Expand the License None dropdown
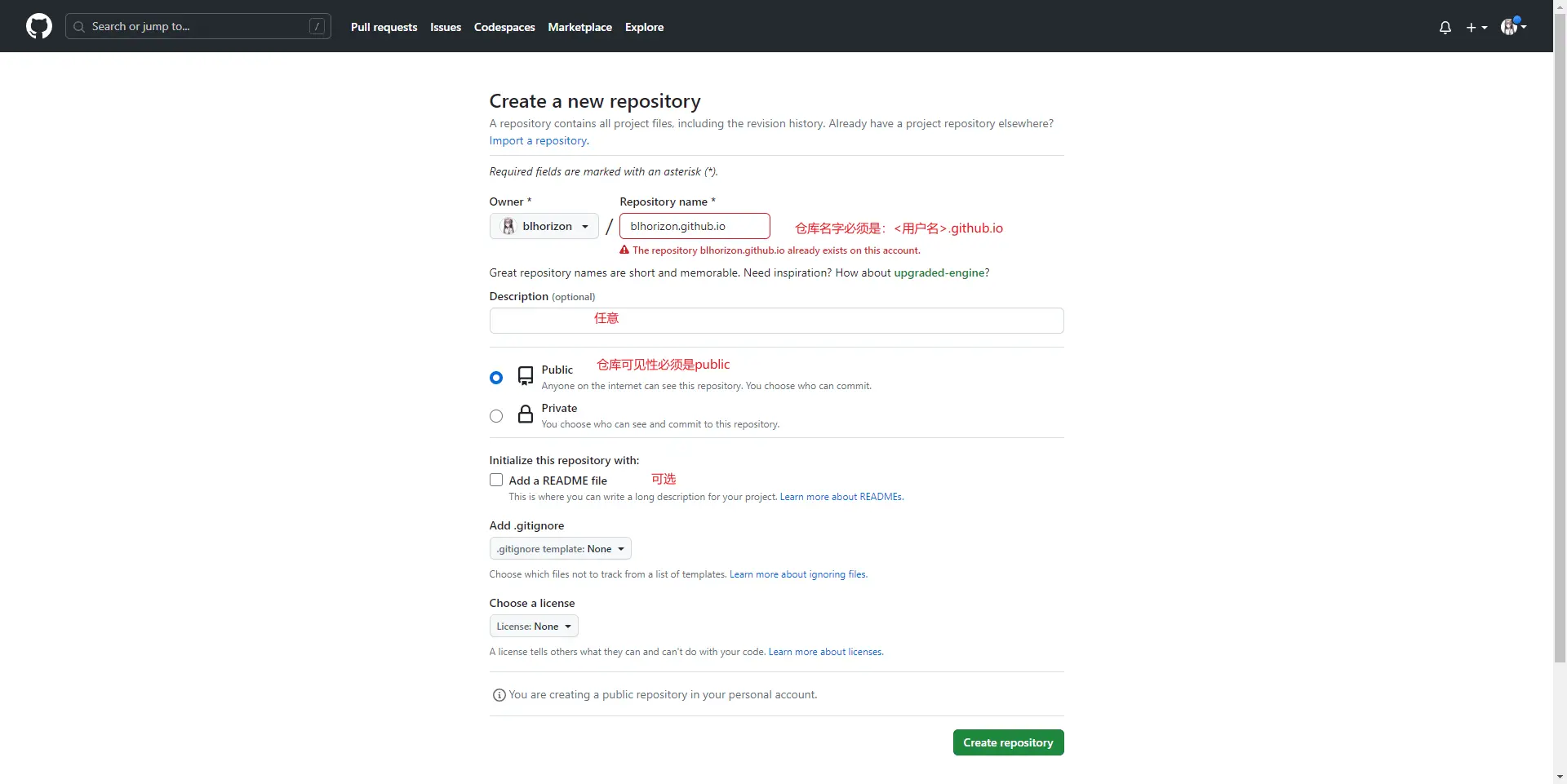 (x=534, y=626)
